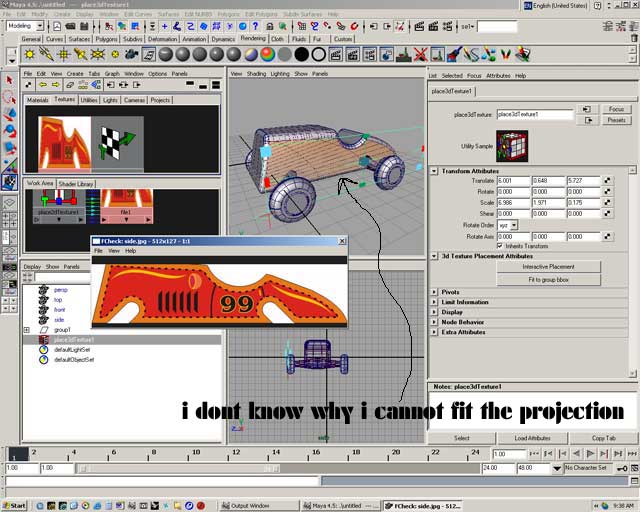The image size is (640, 512).
Task: Open the Polygons shelf tab
Action: (x=106, y=39)
